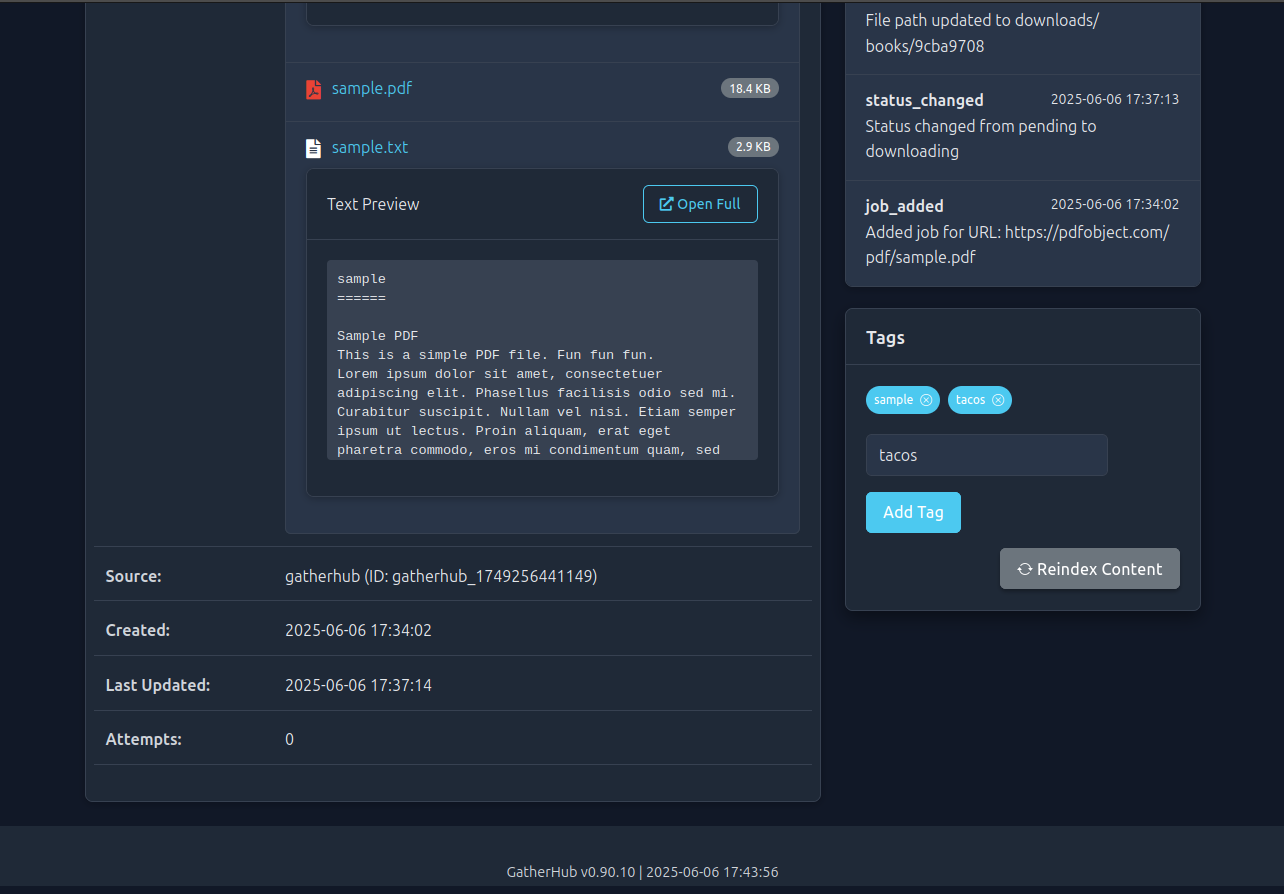Screen dimensions: 1284x894
Task: Click the Text Preview panel heading
Action: [x=373, y=204]
